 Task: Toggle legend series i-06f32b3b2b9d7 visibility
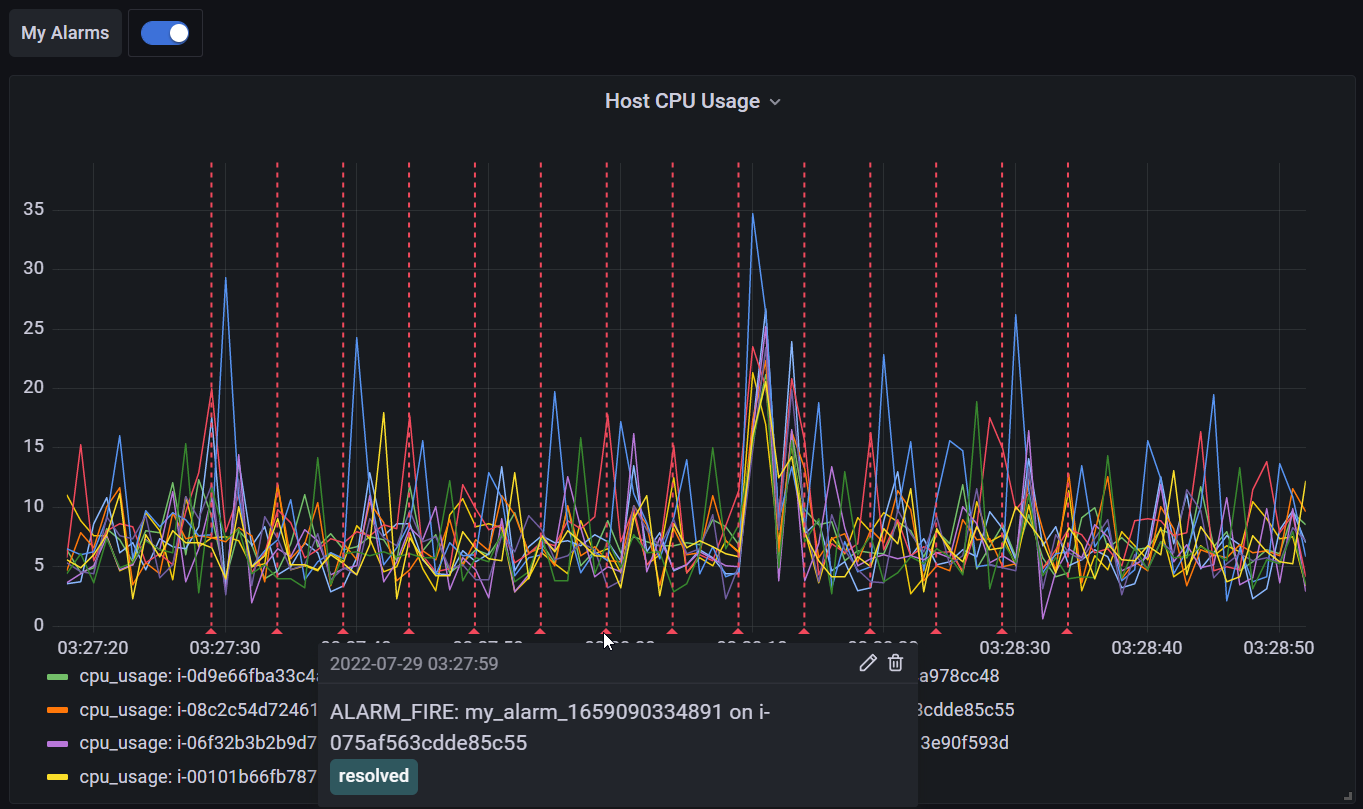point(197,743)
